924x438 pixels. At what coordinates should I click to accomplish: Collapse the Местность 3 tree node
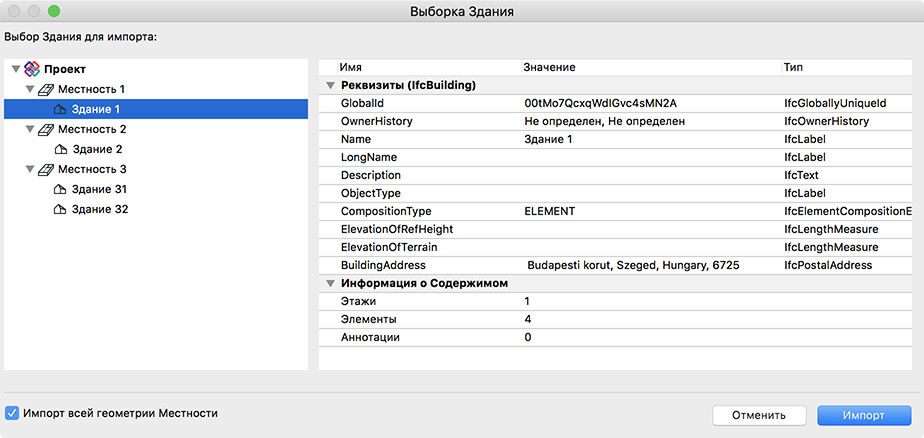pos(30,169)
